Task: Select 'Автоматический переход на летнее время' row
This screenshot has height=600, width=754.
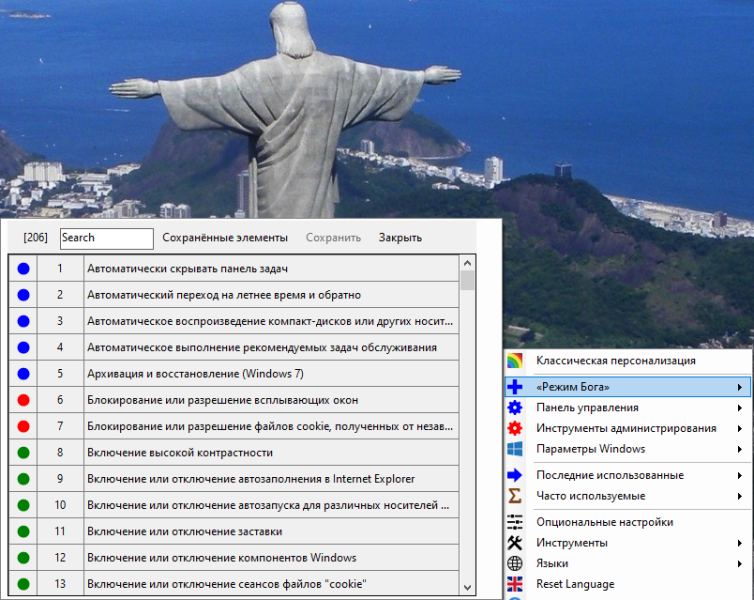Action: coord(234,295)
